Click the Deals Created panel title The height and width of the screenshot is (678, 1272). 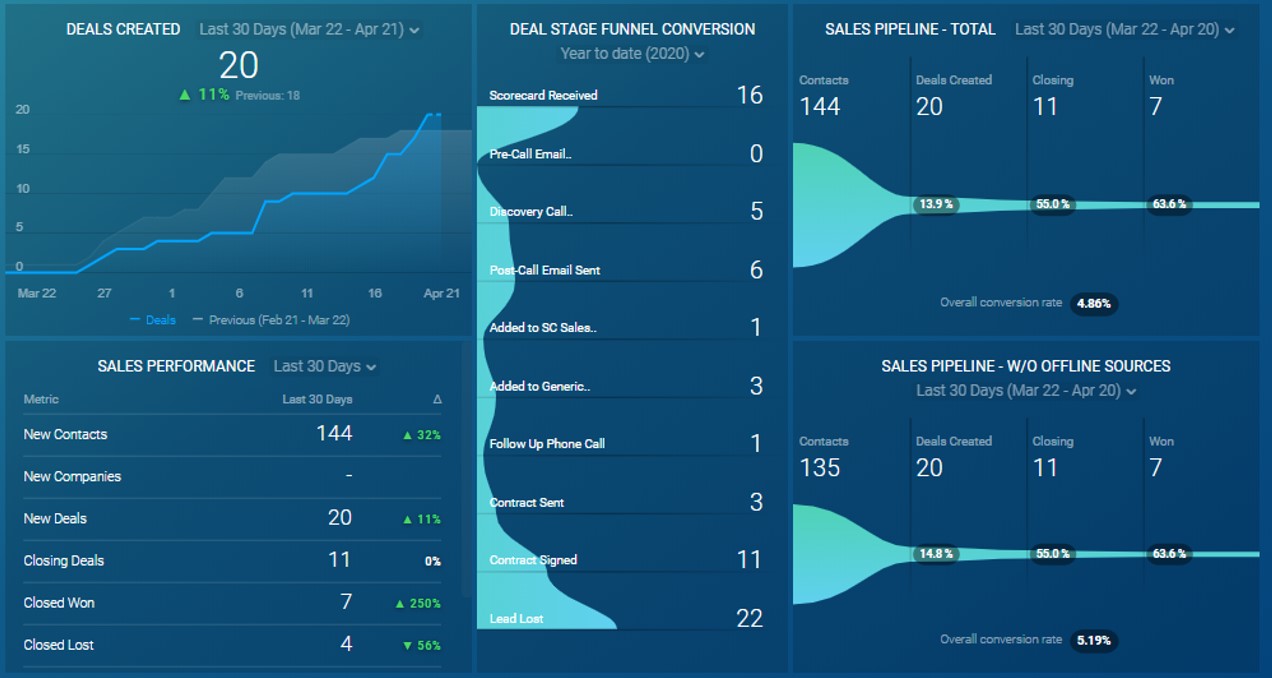pos(123,30)
